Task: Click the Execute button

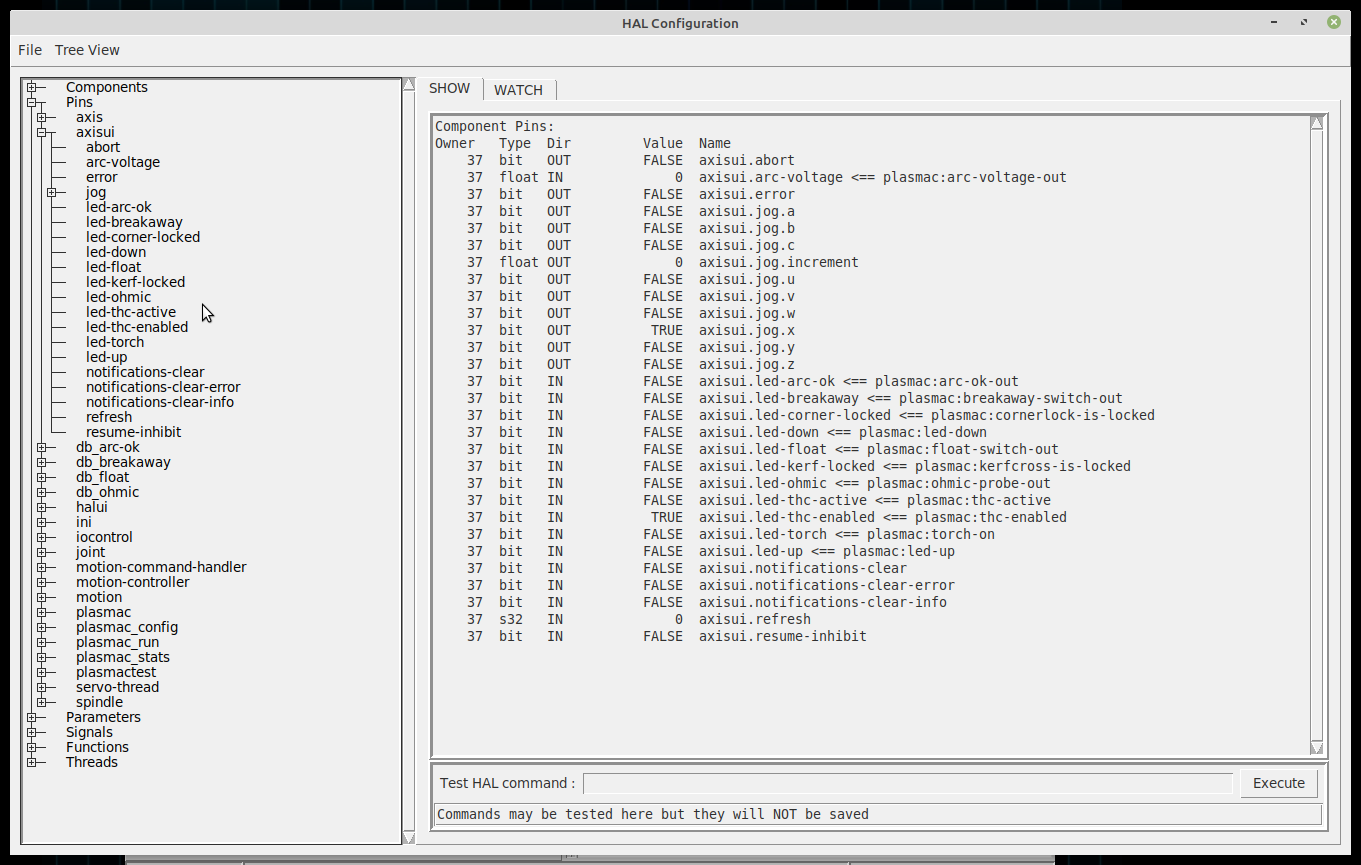Action: coord(1279,783)
